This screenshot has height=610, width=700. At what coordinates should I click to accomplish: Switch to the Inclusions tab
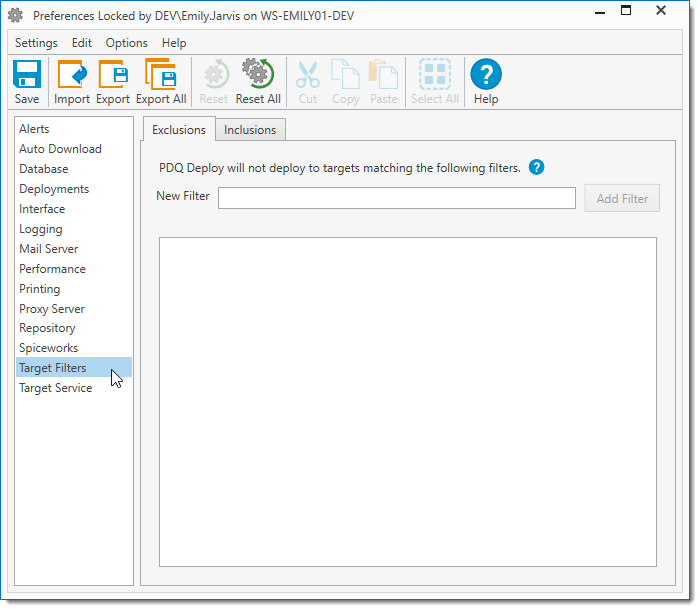pyautogui.click(x=250, y=130)
